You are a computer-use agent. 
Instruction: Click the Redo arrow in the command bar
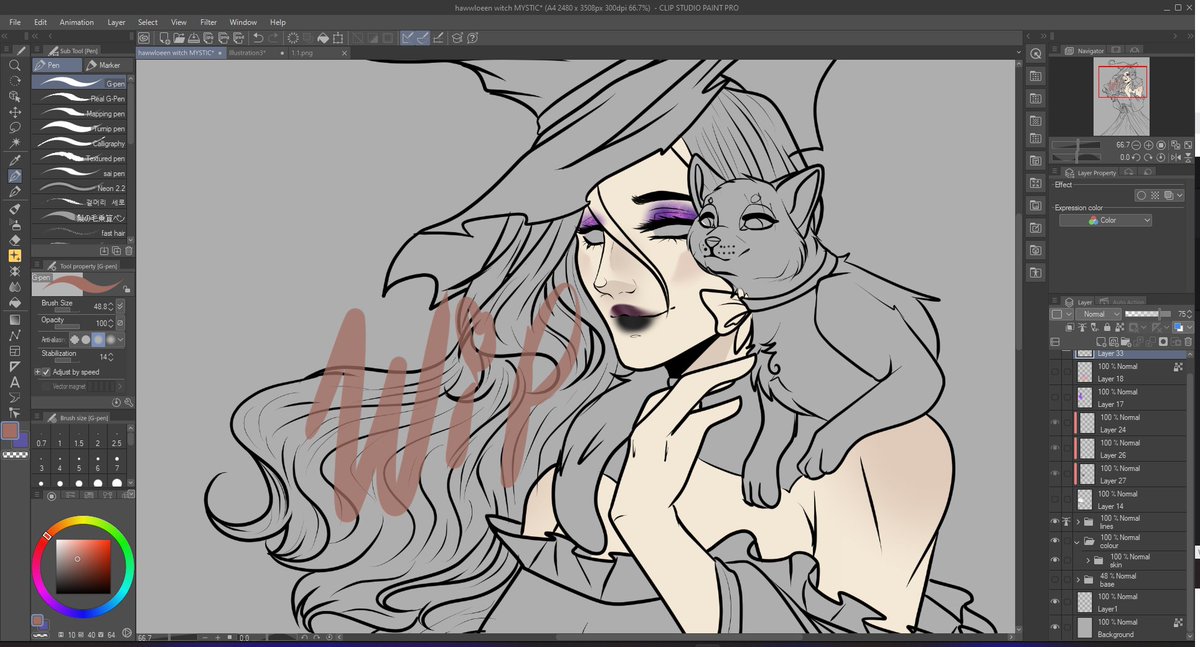coord(274,38)
